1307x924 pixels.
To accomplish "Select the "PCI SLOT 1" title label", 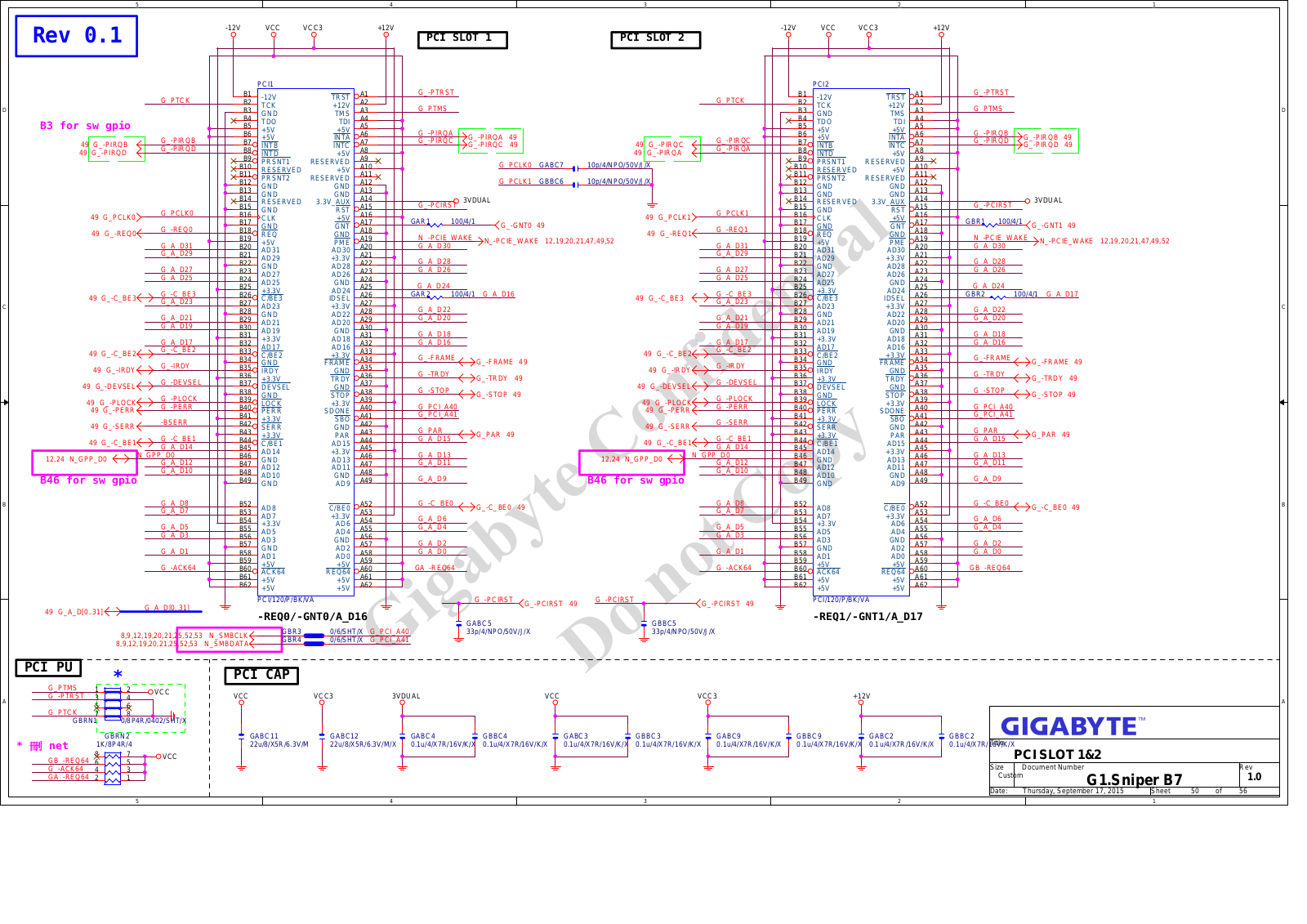I will click(462, 39).
